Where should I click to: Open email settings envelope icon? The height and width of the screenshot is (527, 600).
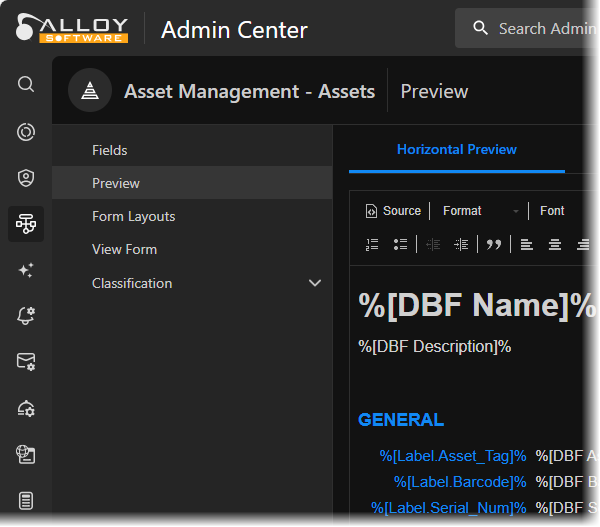tap(26, 362)
